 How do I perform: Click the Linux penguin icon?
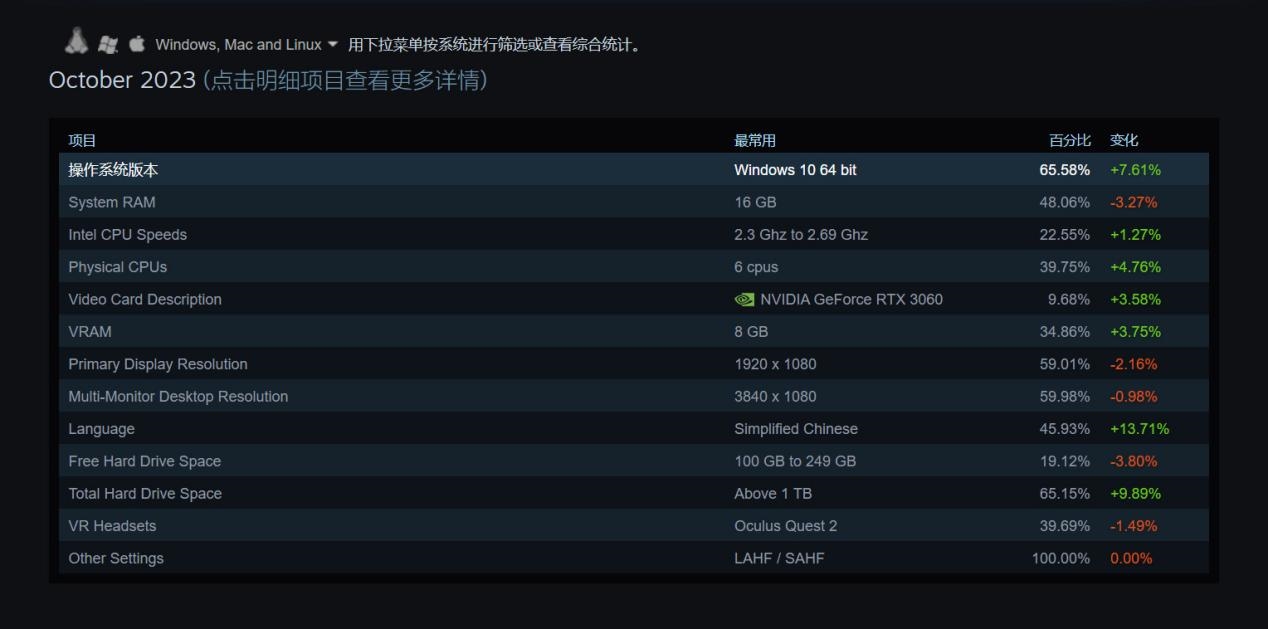coord(76,41)
